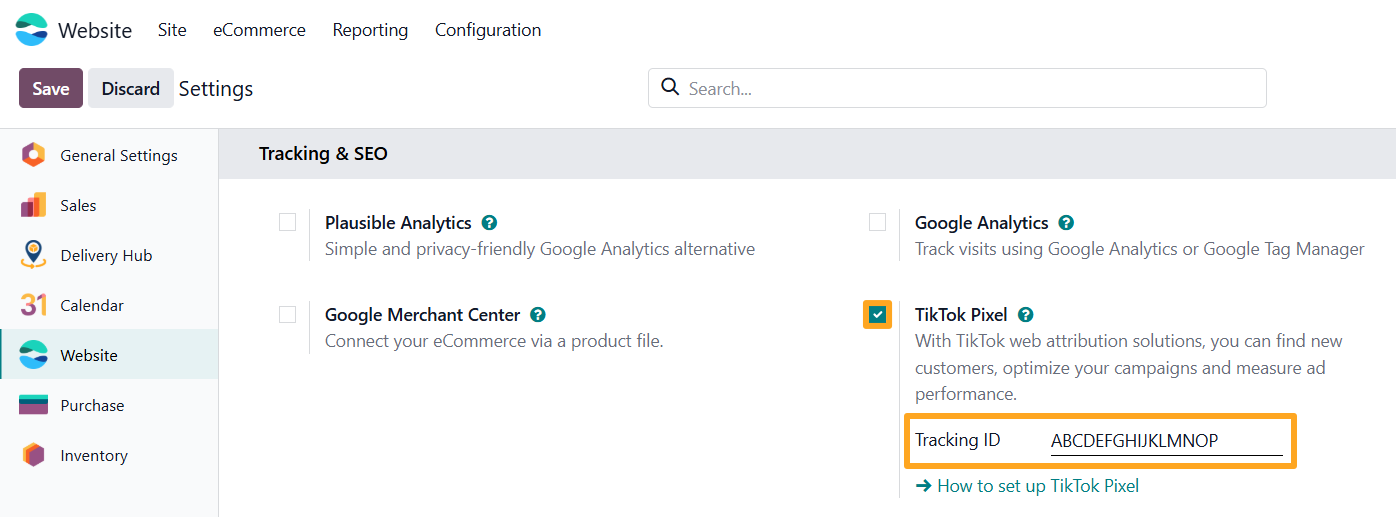The width and height of the screenshot is (1396, 517).
Task: Click the Calendar 31 icon
Action: [x=33, y=305]
